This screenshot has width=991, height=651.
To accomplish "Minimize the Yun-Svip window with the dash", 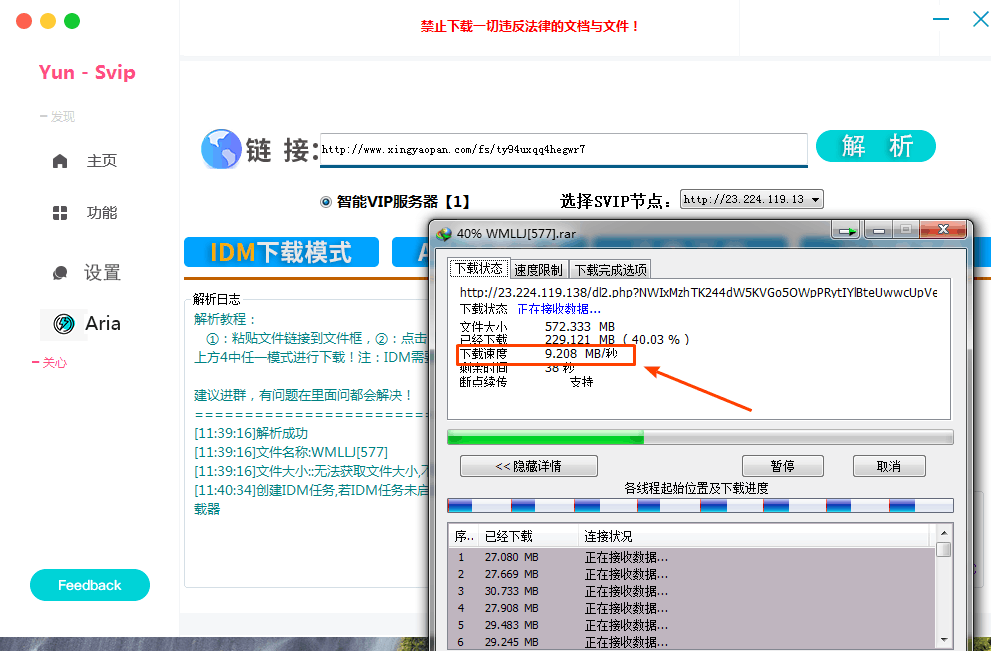I will (x=941, y=19).
